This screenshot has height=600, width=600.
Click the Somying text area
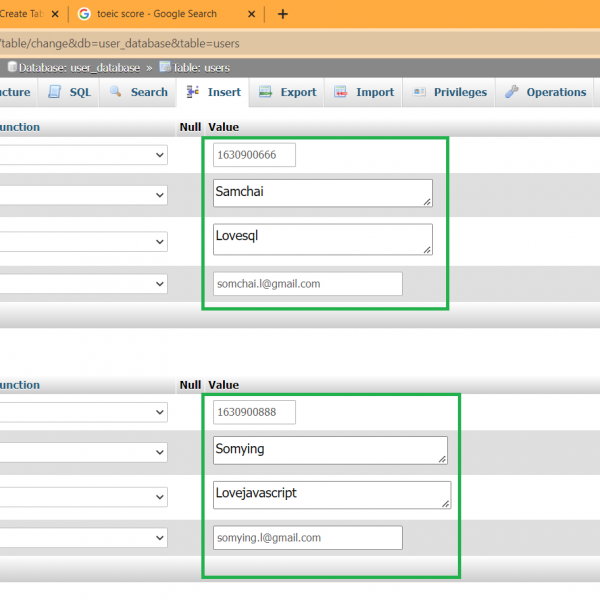329,451
